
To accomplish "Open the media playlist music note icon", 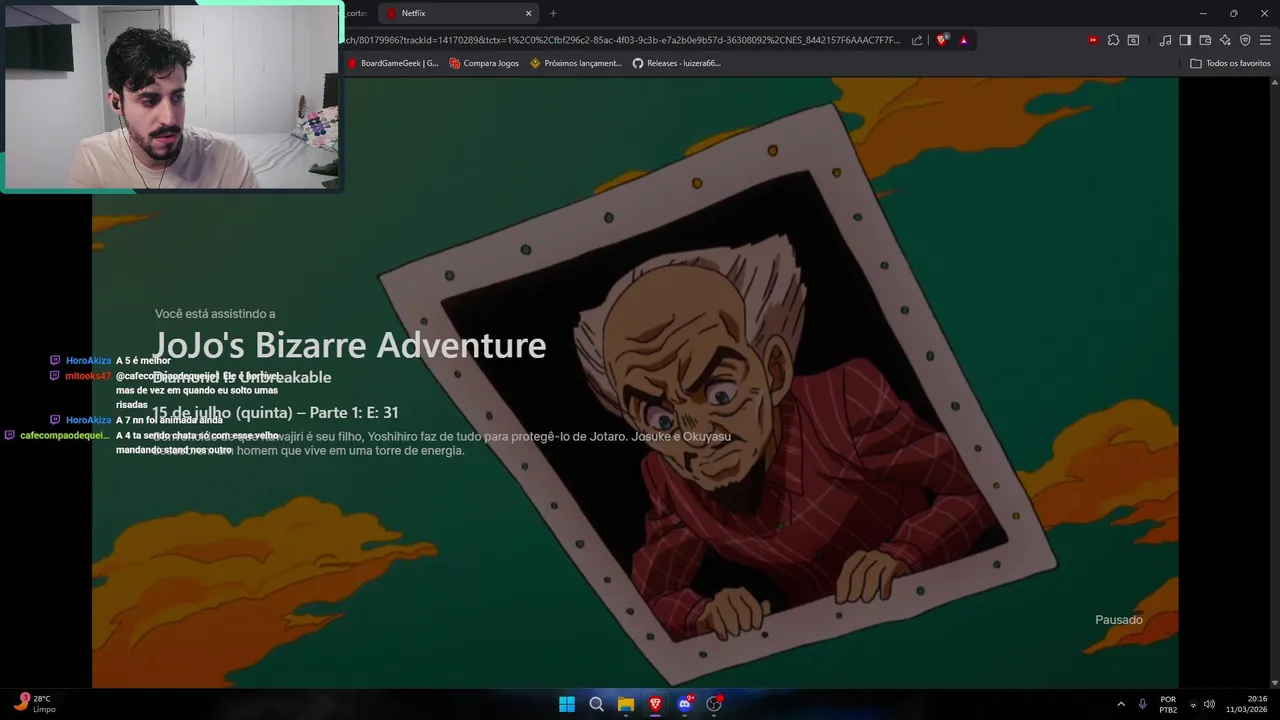I will [x=1165, y=40].
